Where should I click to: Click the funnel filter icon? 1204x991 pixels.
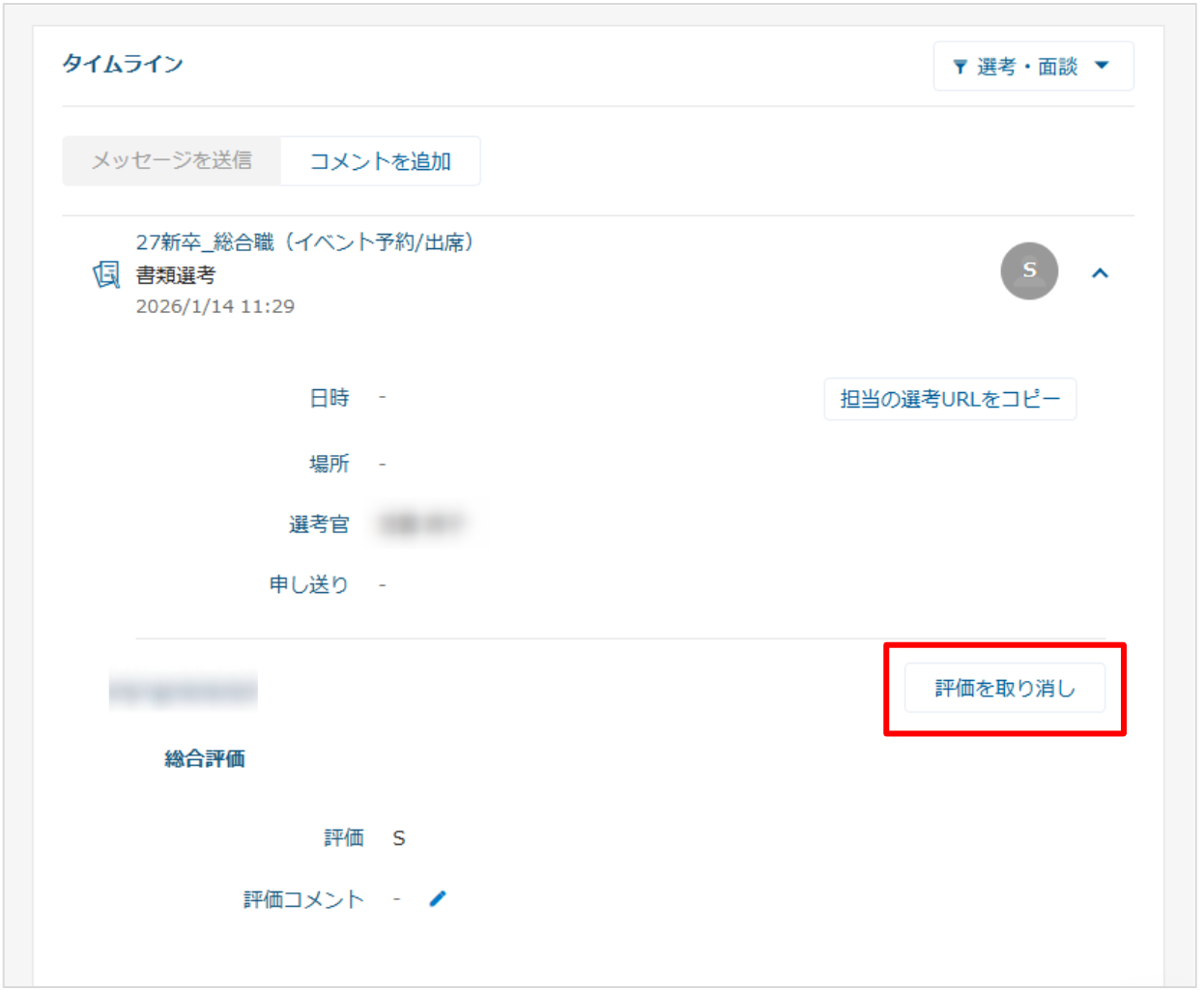(x=960, y=67)
